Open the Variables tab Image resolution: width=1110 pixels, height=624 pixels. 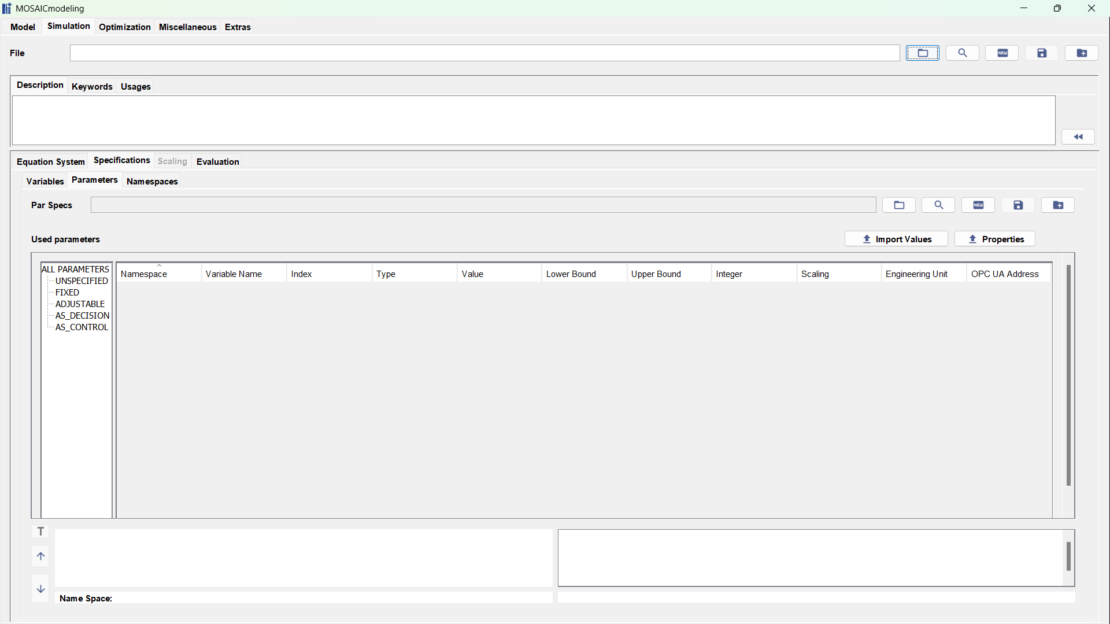pyautogui.click(x=44, y=181)
